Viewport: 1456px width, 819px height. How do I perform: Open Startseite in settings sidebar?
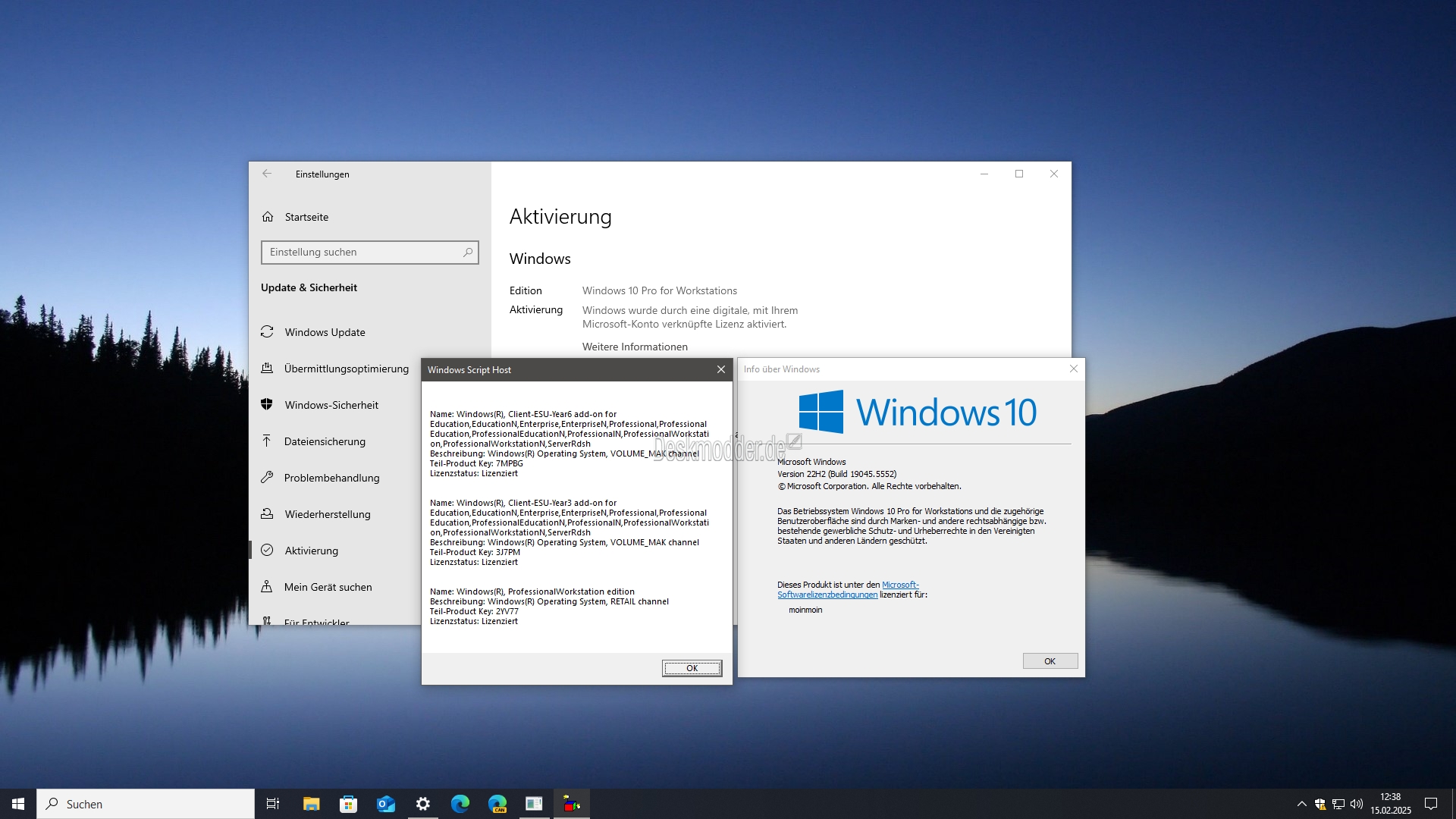tap(306, 217)
